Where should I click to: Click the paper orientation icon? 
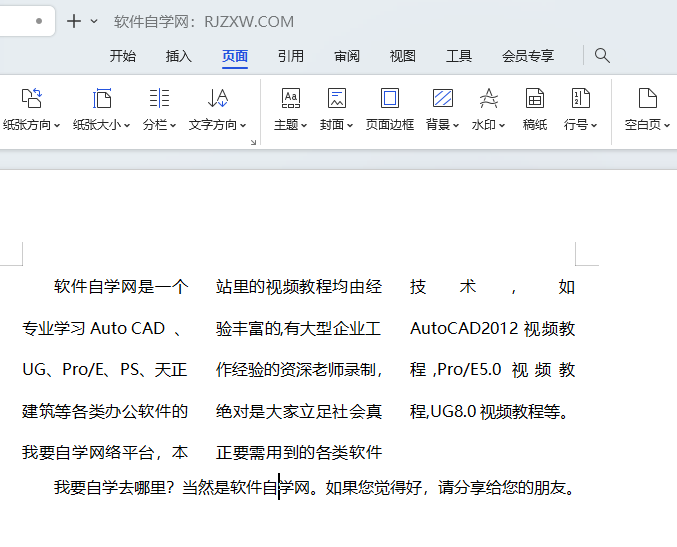[x=32, y=98]
